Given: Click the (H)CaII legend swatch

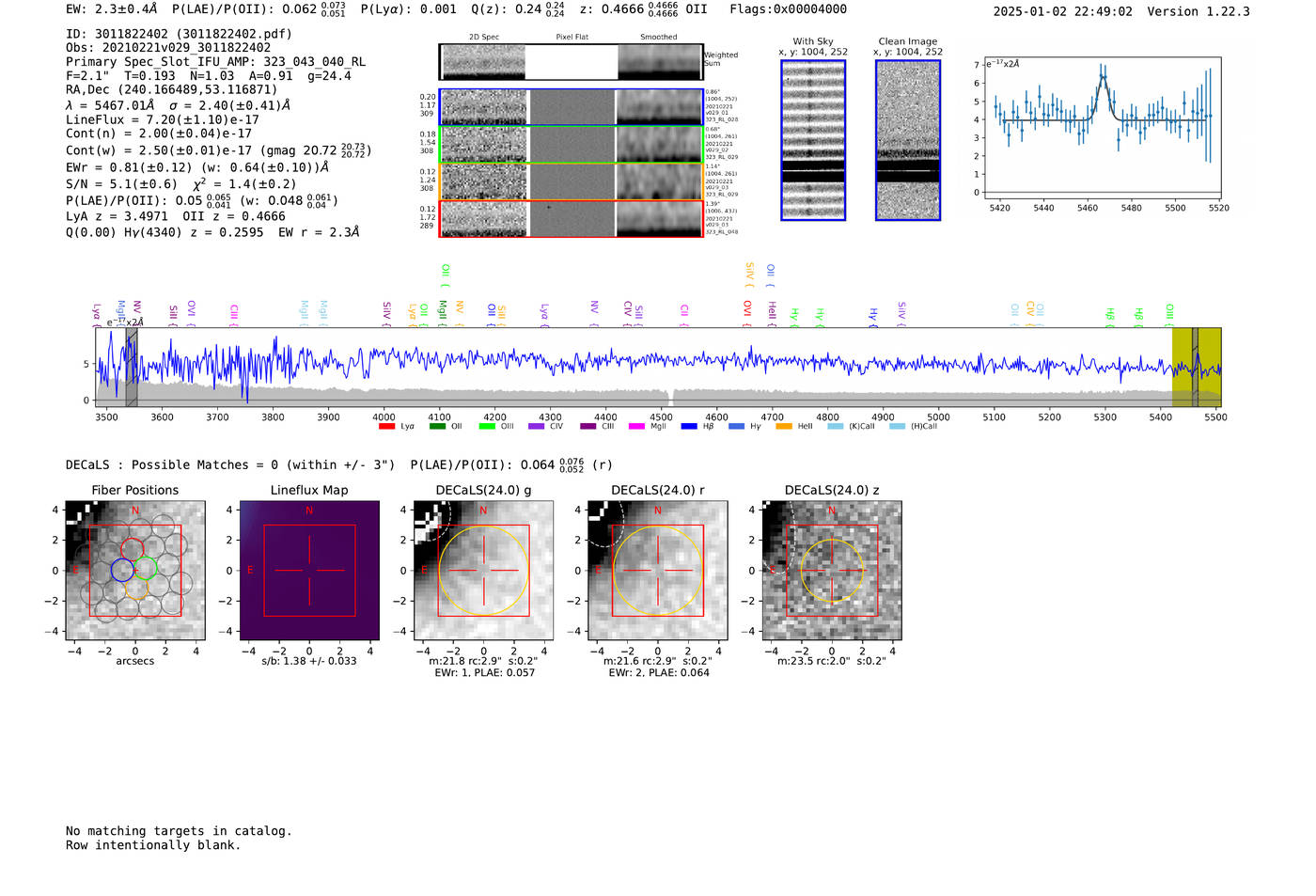Looking at the screenshot, I should (897, 427).
